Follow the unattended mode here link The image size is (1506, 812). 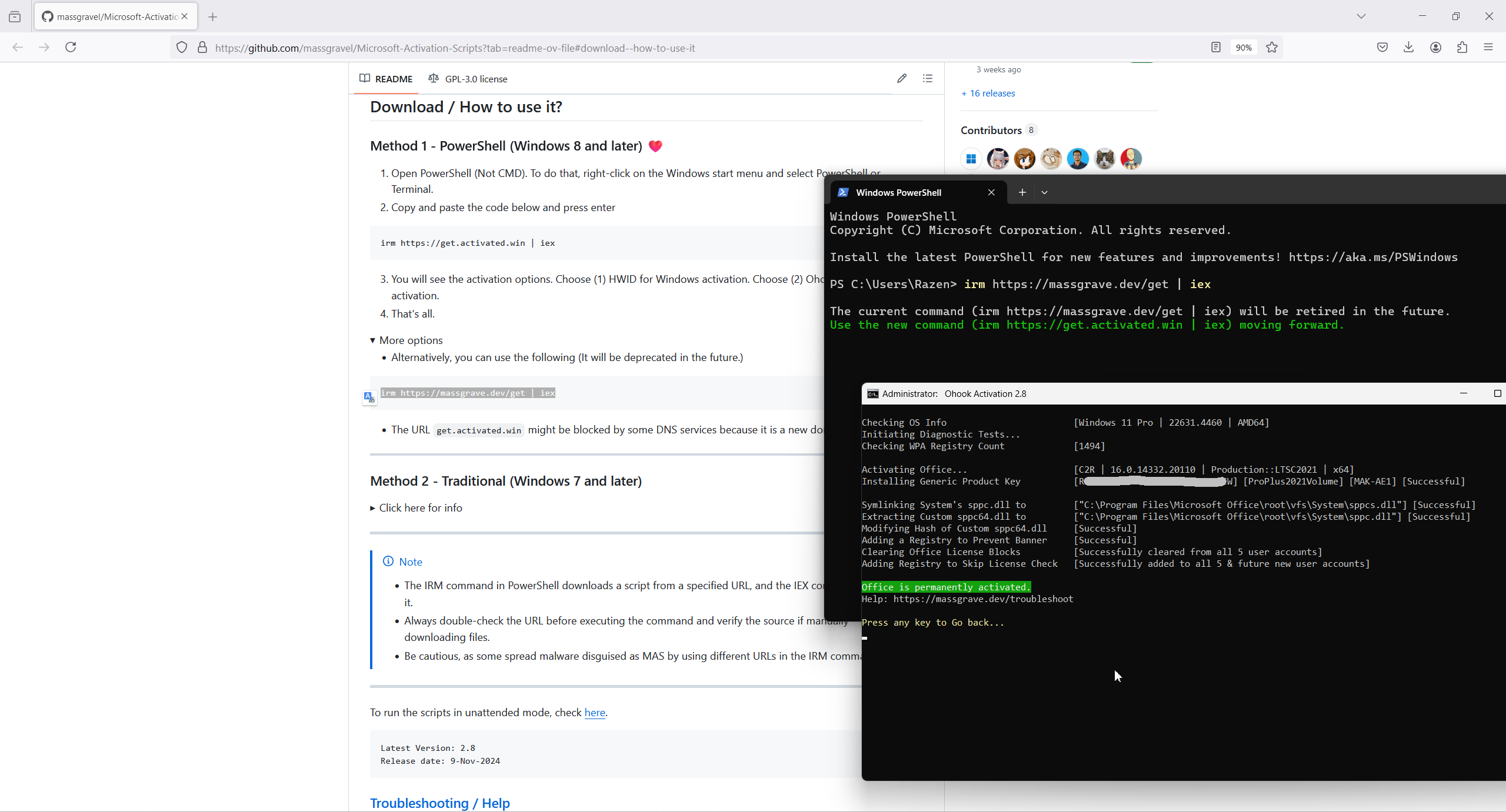(x=594, y=713)
